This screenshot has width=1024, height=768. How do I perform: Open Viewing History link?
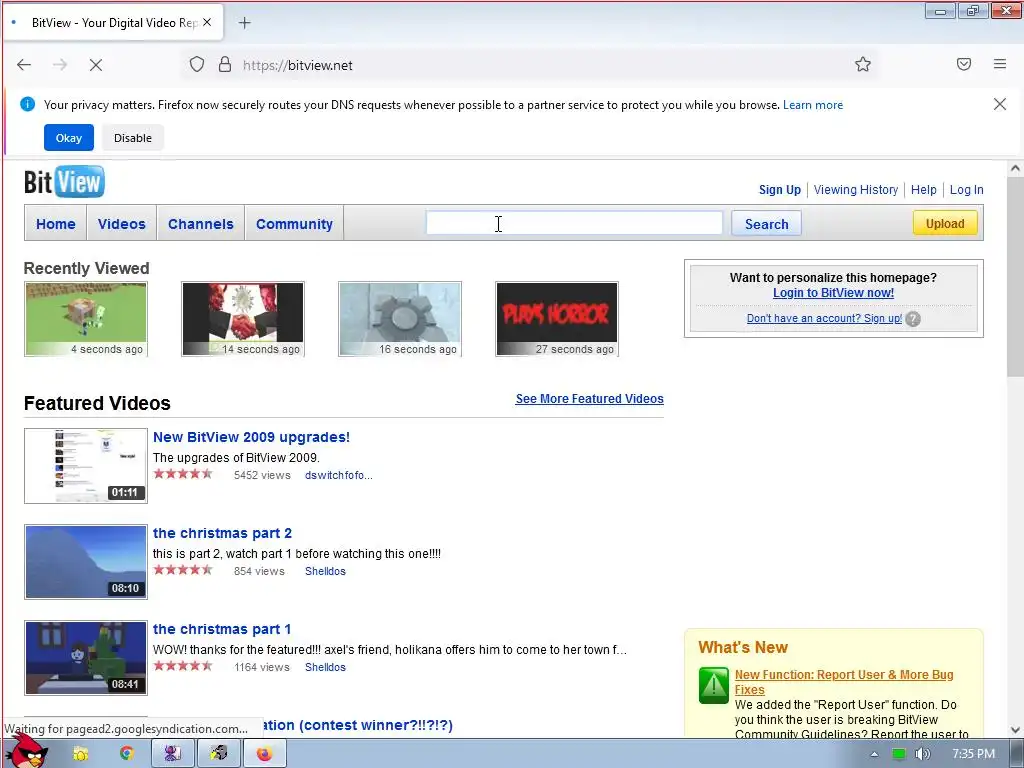[x=856, y=189]
